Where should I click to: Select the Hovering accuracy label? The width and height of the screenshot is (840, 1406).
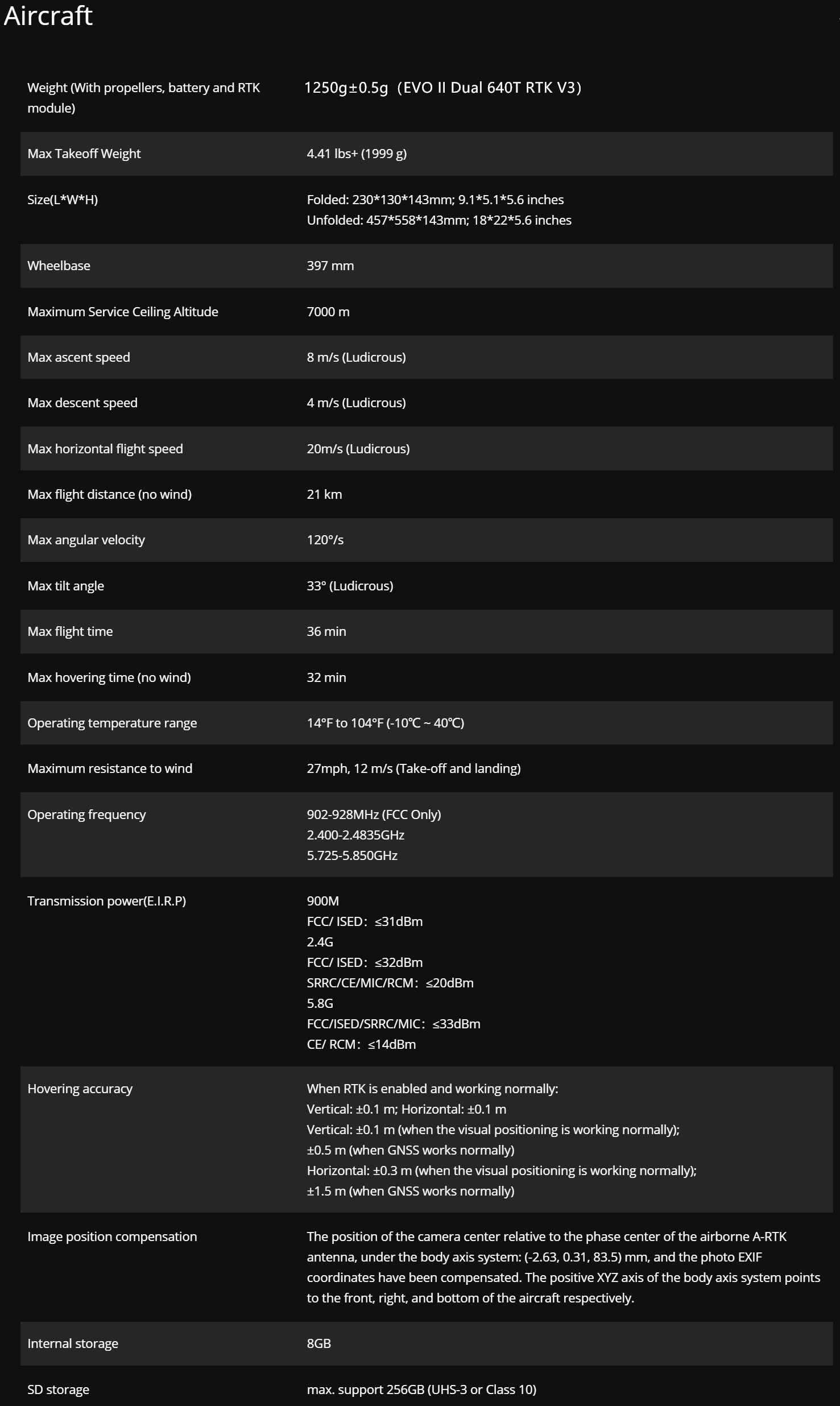[x=80, y=1089]
